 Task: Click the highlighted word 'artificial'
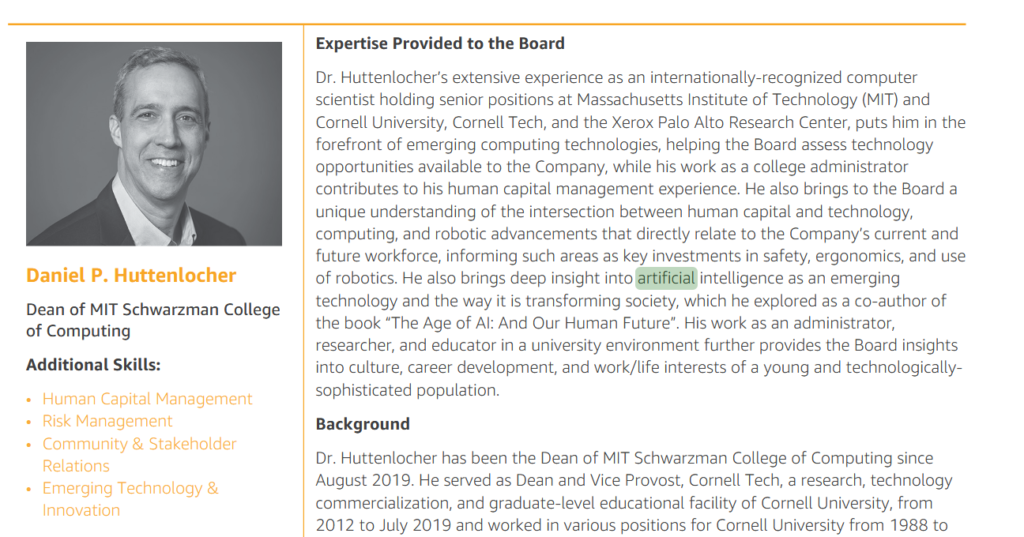(666, 278)
